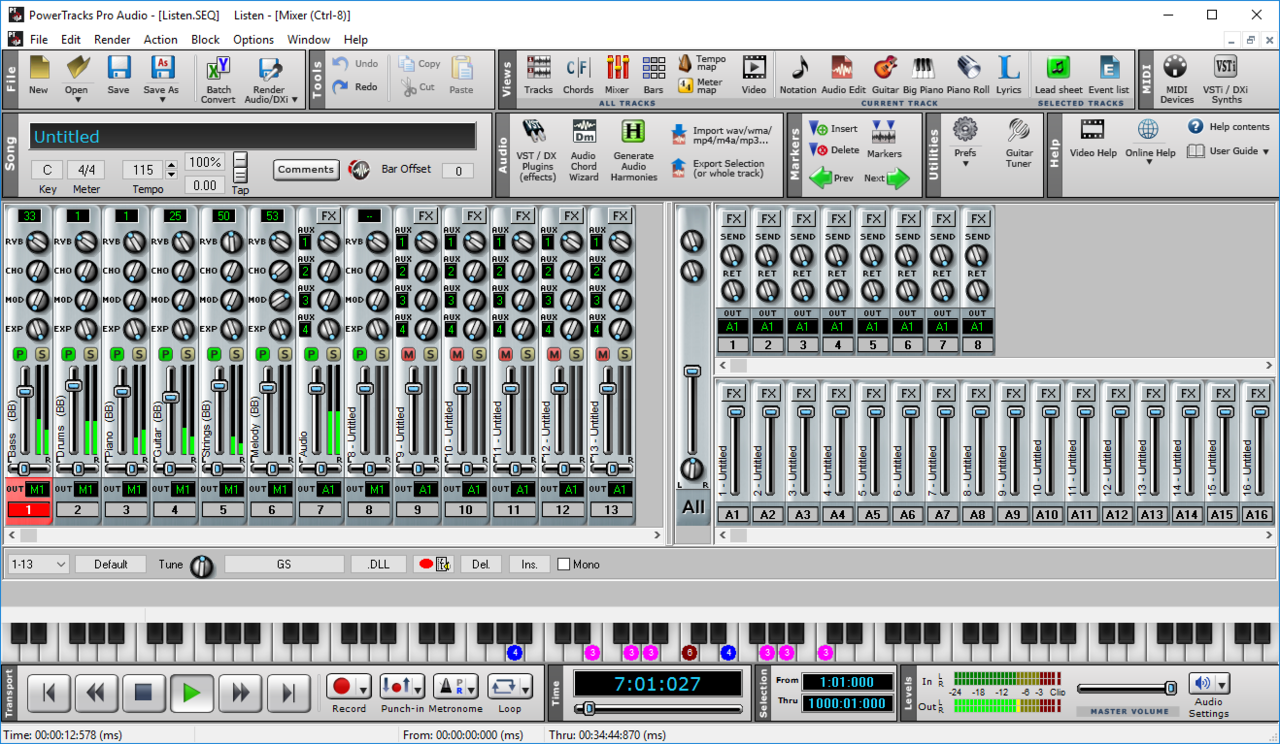Open the Edit menu
Screen dimensions: 1280x744
[x=70, y=40]
